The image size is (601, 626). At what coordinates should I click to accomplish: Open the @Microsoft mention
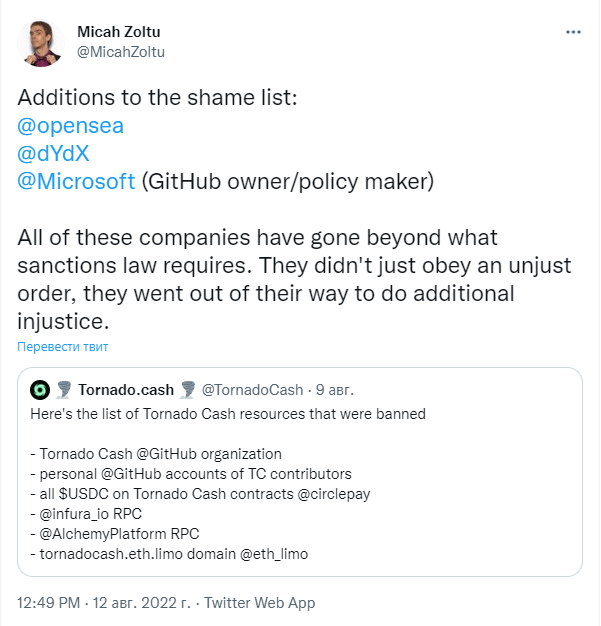76,181
